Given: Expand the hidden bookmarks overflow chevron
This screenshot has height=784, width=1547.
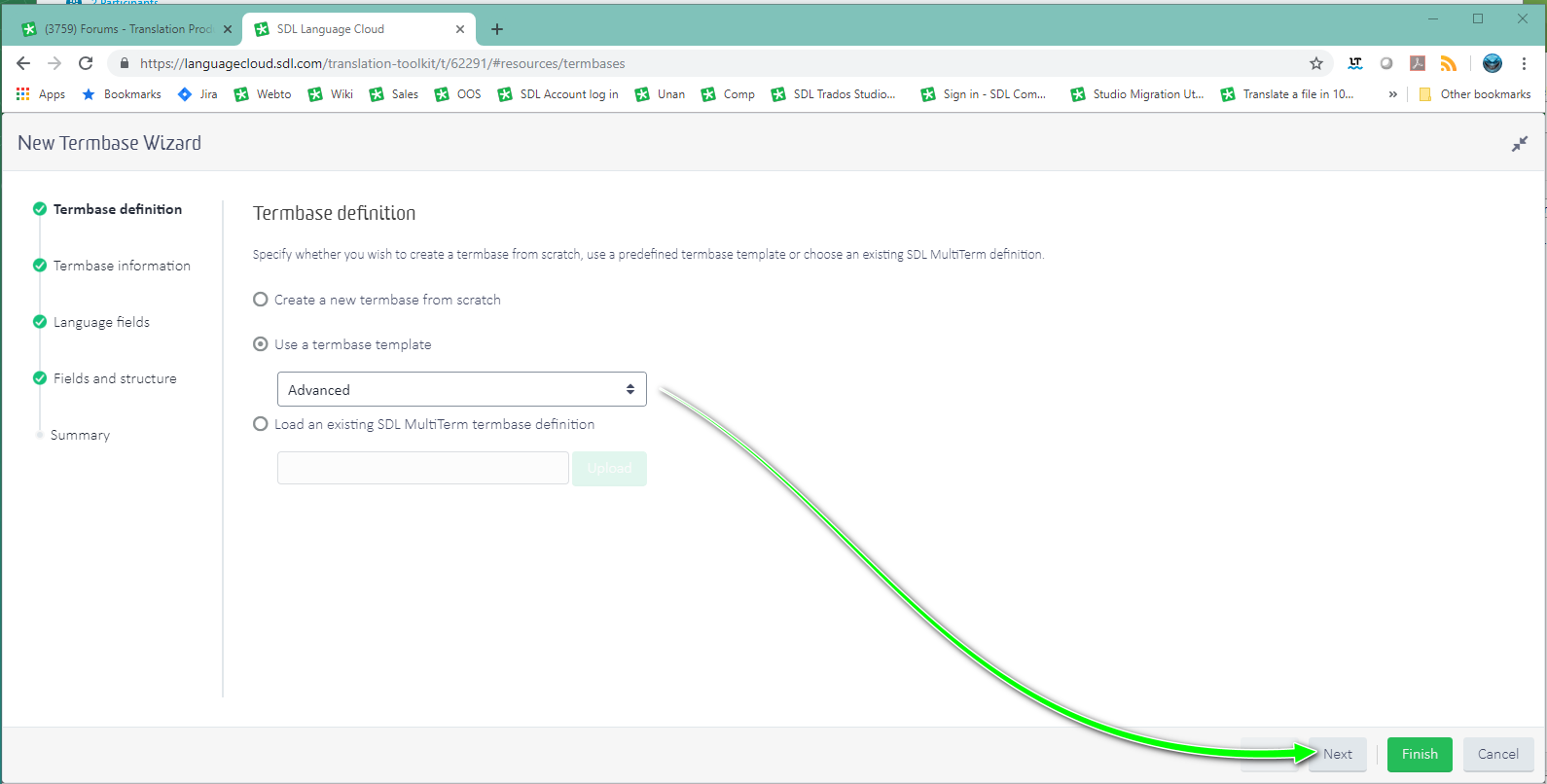Looking at the screenshot, I should [x=1392, y=94].
